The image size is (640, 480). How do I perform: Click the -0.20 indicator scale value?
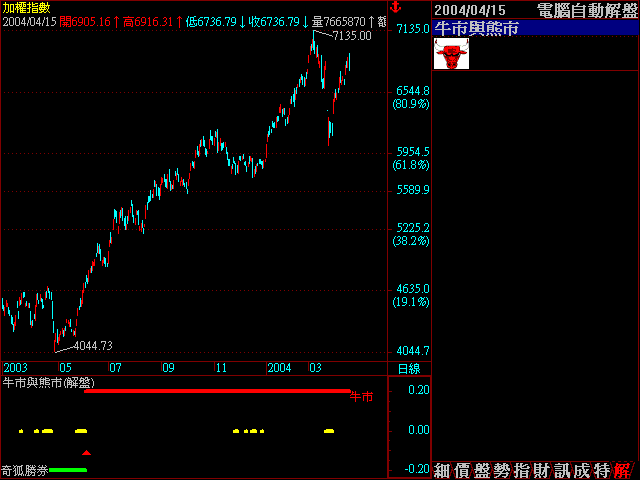click(x=417, y=469)
